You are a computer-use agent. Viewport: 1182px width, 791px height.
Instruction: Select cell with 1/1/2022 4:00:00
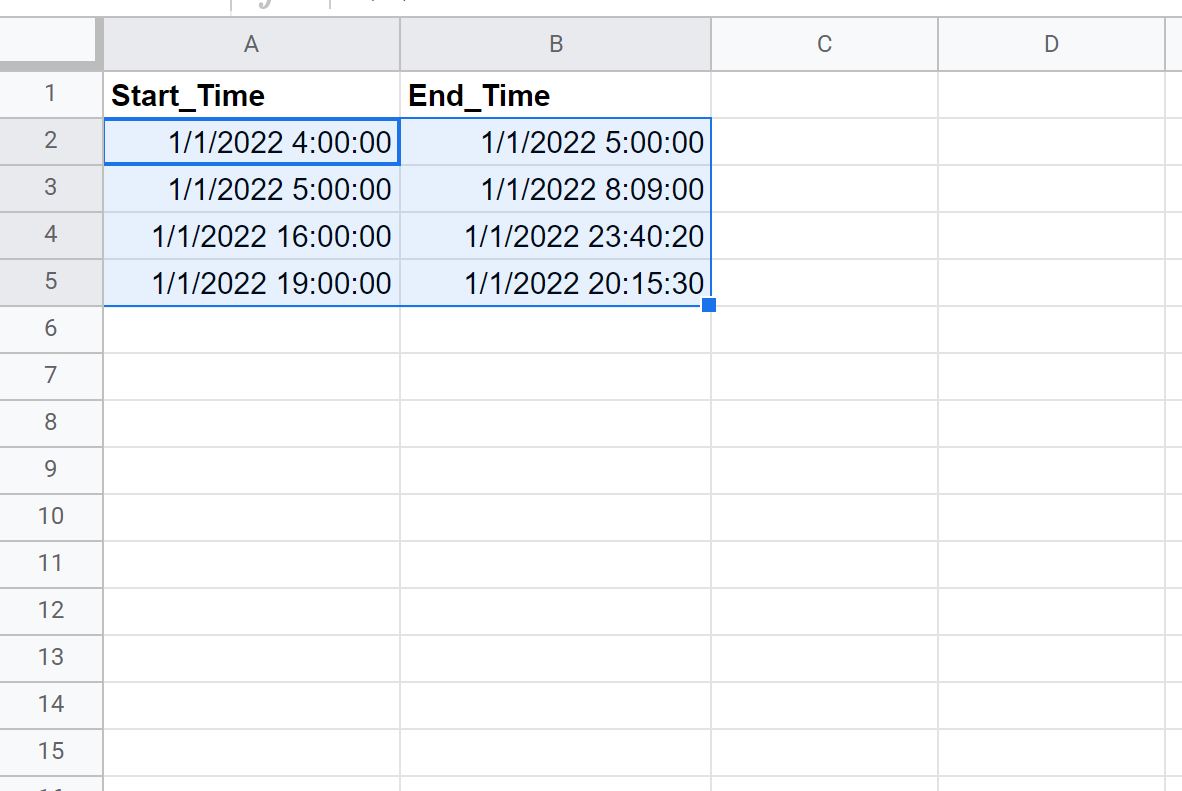[x=251, y=142]
